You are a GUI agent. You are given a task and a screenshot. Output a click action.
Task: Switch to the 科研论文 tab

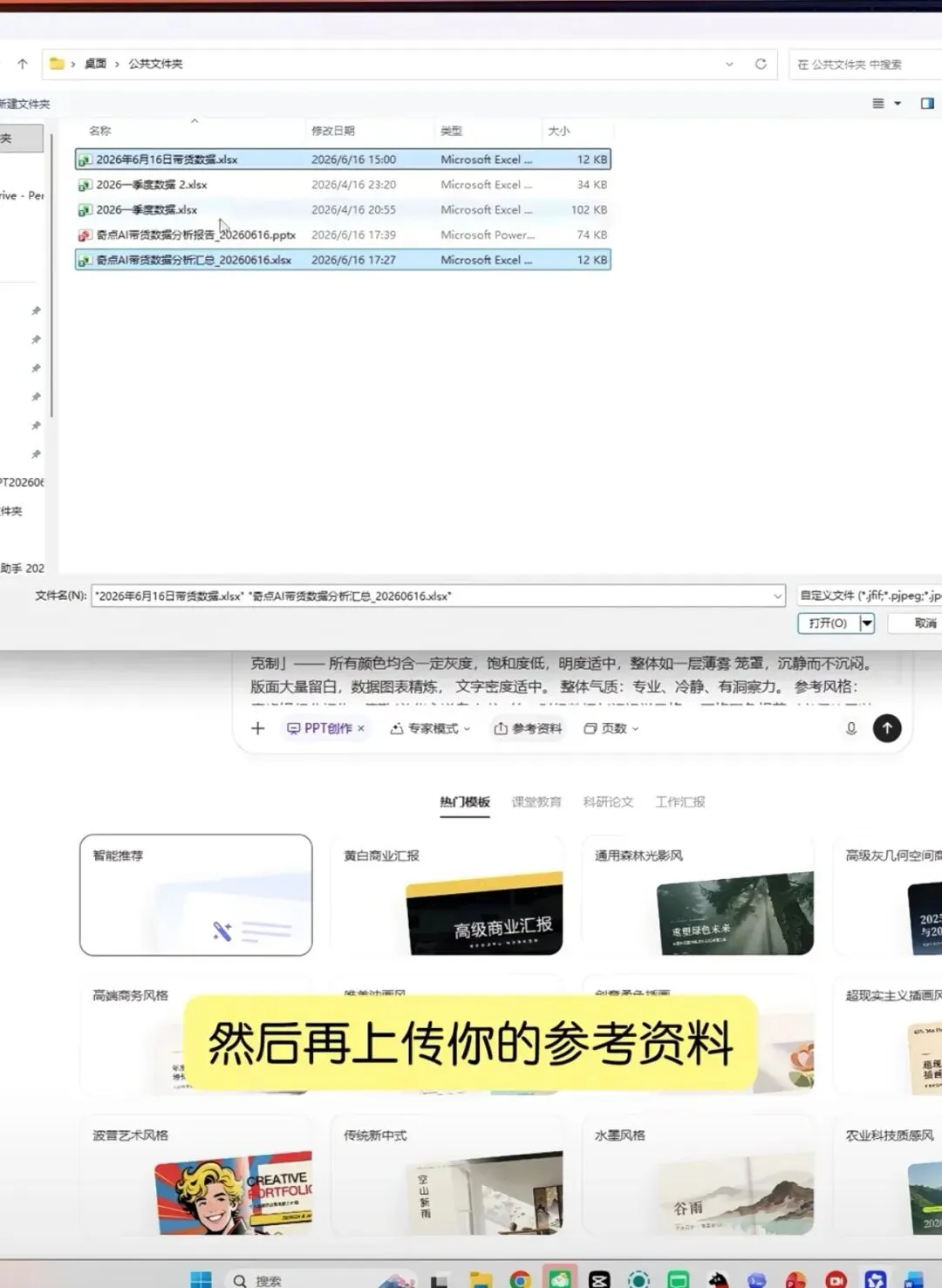(x=608, y=802)
